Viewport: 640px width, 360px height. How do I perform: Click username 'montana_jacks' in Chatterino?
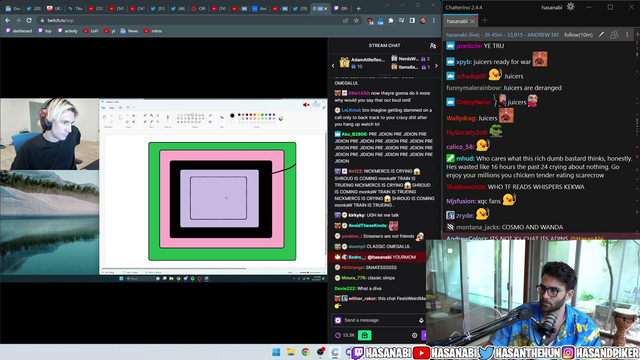click(x=478, y=227)
